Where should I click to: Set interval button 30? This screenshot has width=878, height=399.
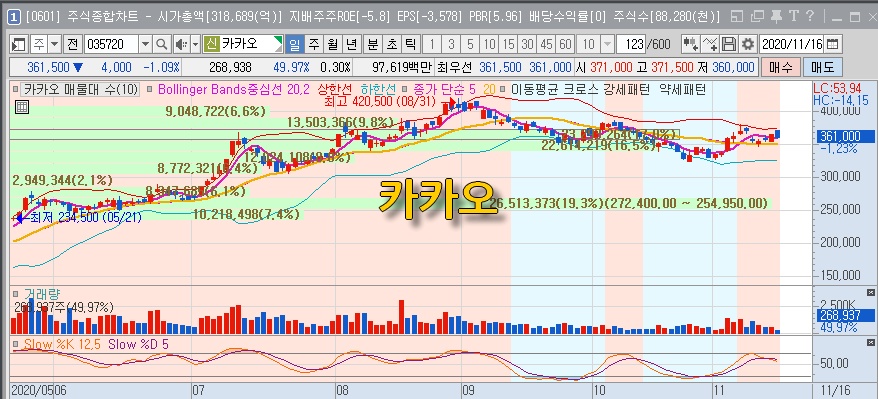pos(527,44)
